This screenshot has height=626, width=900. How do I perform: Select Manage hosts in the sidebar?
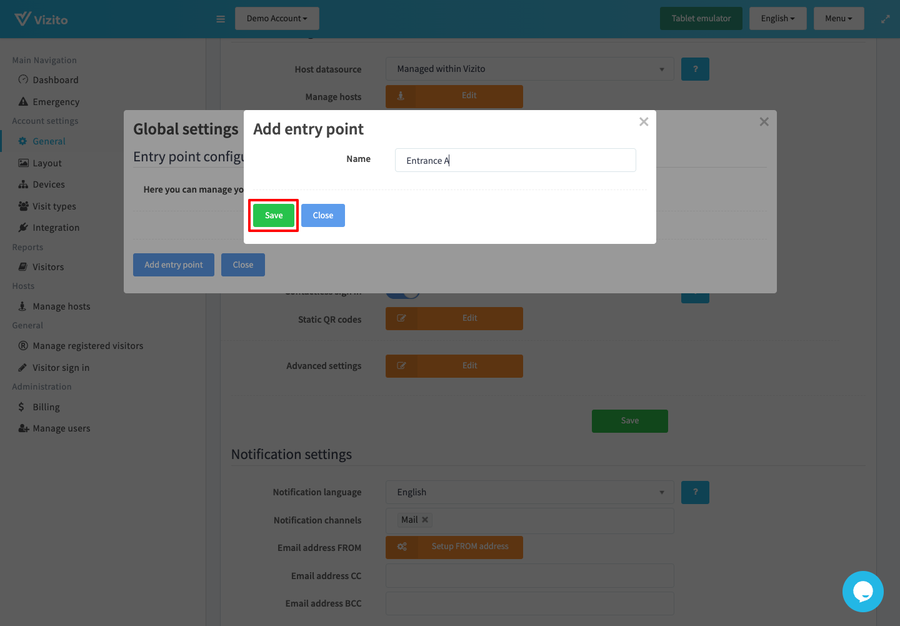[63, 306]
